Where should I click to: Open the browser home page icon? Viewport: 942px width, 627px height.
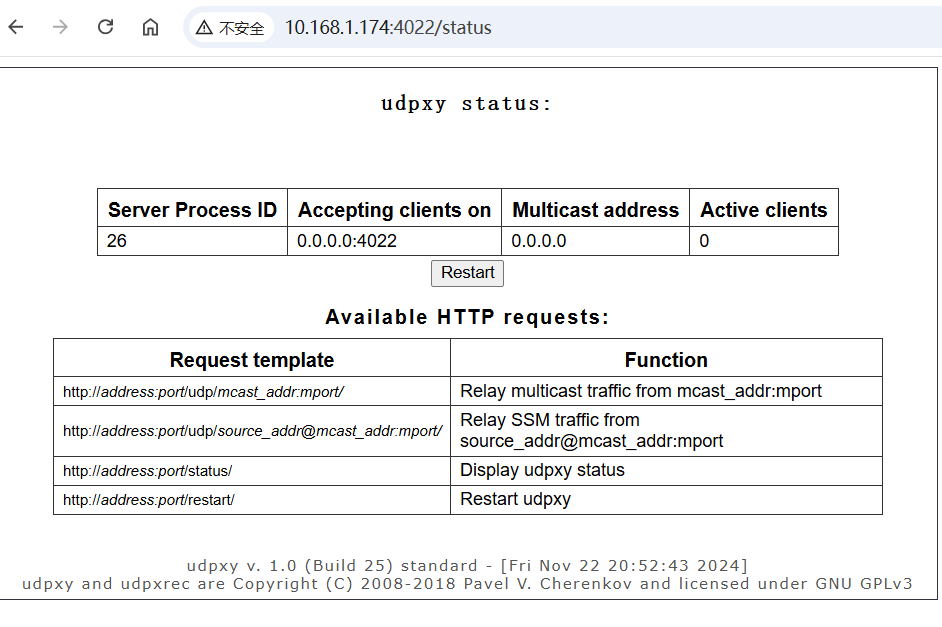(x=150, y=27)
